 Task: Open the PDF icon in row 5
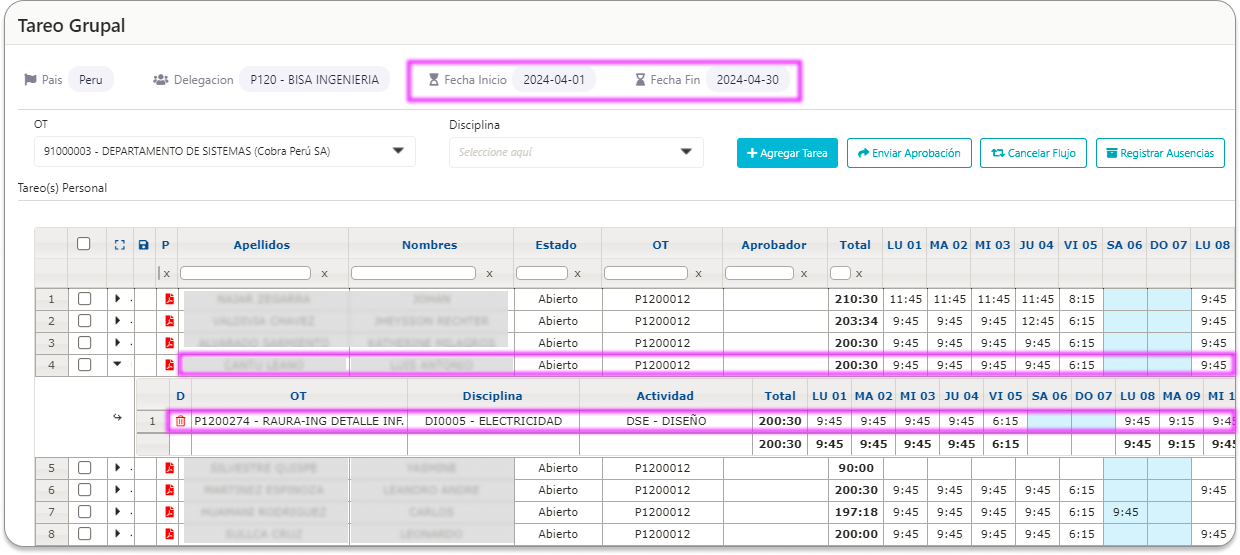(x=169, y=468)
